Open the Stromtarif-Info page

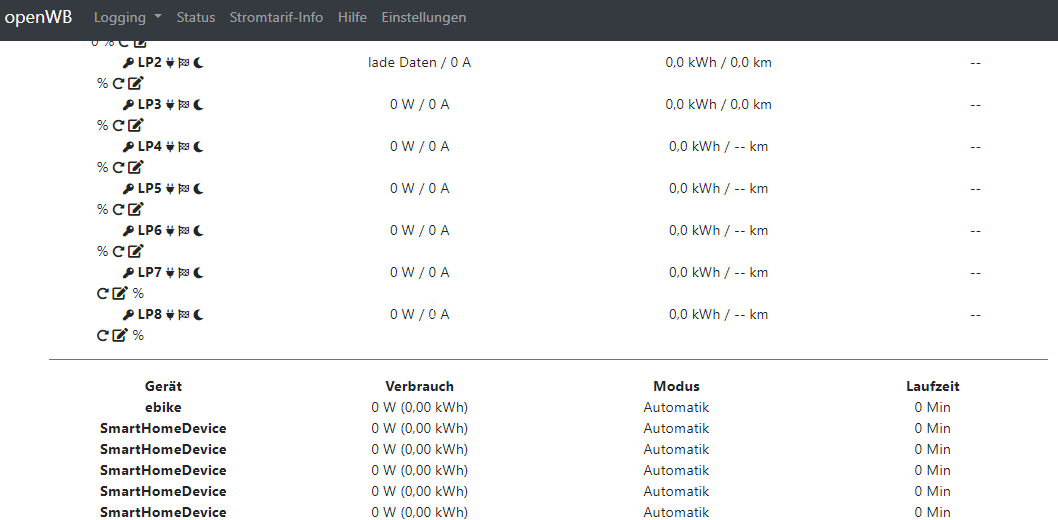pos(276,18)
